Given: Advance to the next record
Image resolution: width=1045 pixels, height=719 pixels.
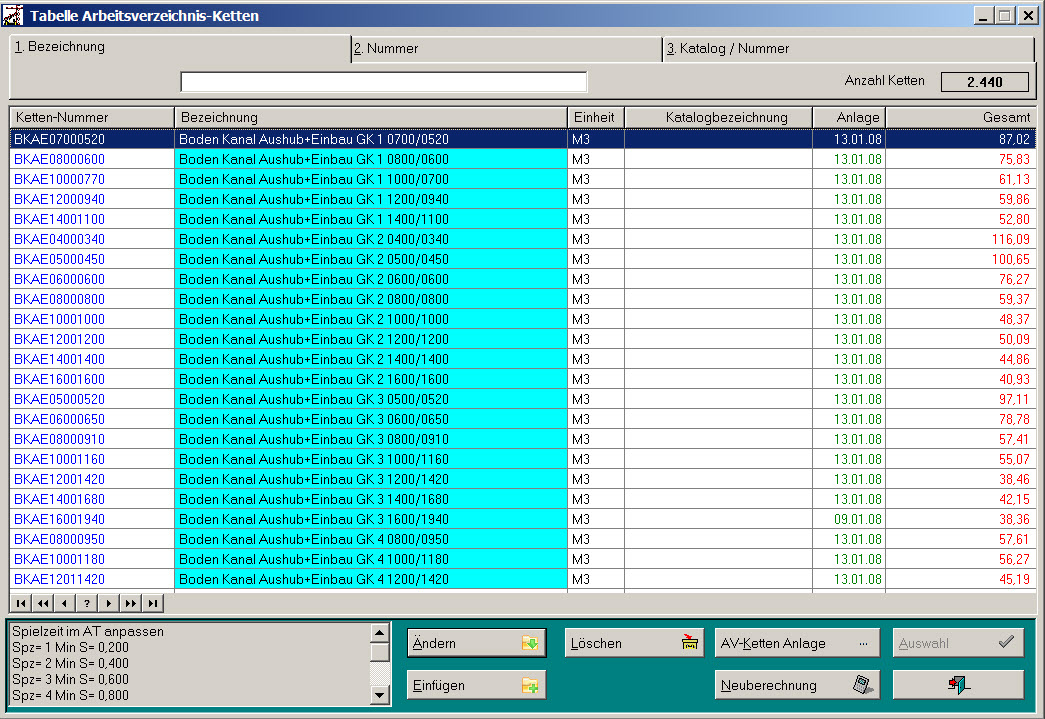Looking at the screenshot, I should point(109,603).
